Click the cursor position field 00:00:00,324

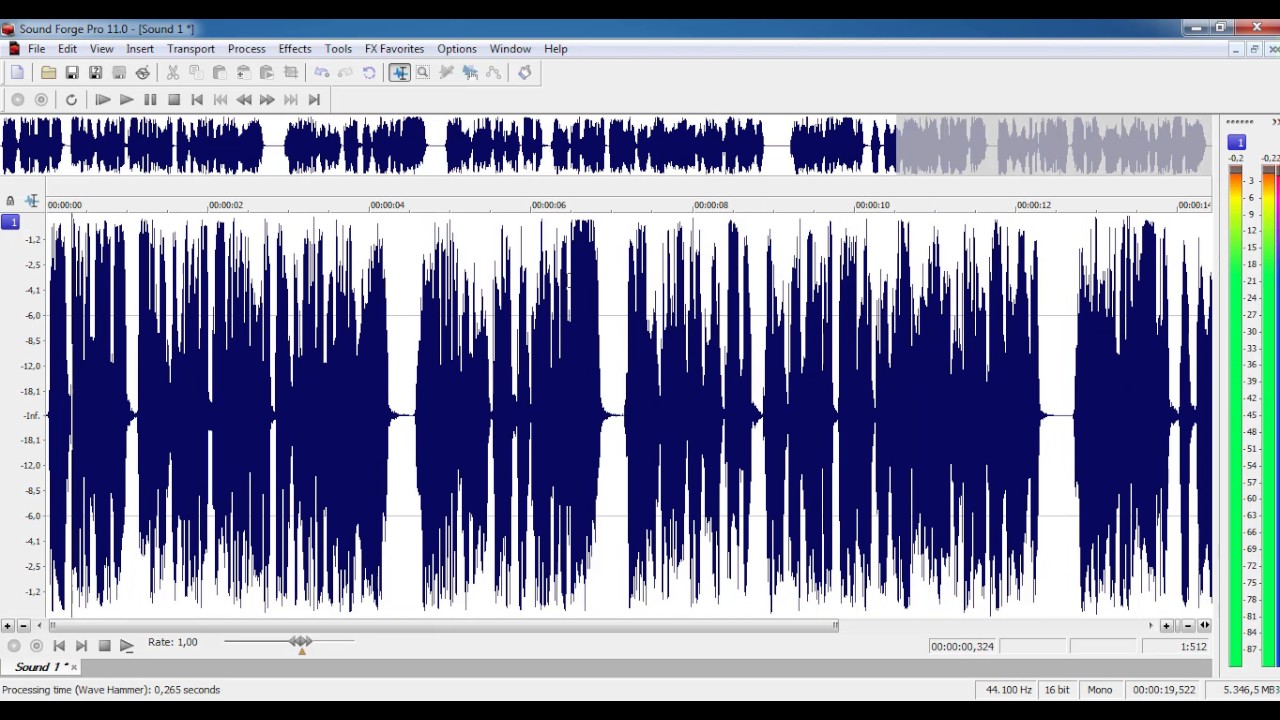click(x=962, y=647)
